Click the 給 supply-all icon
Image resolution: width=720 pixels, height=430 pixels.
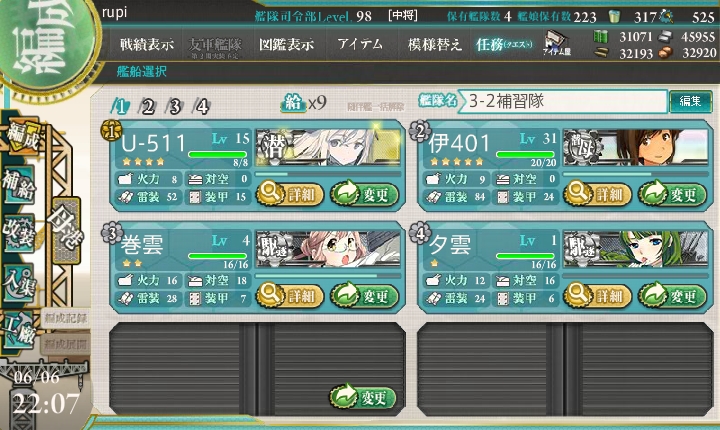point(293,103)
